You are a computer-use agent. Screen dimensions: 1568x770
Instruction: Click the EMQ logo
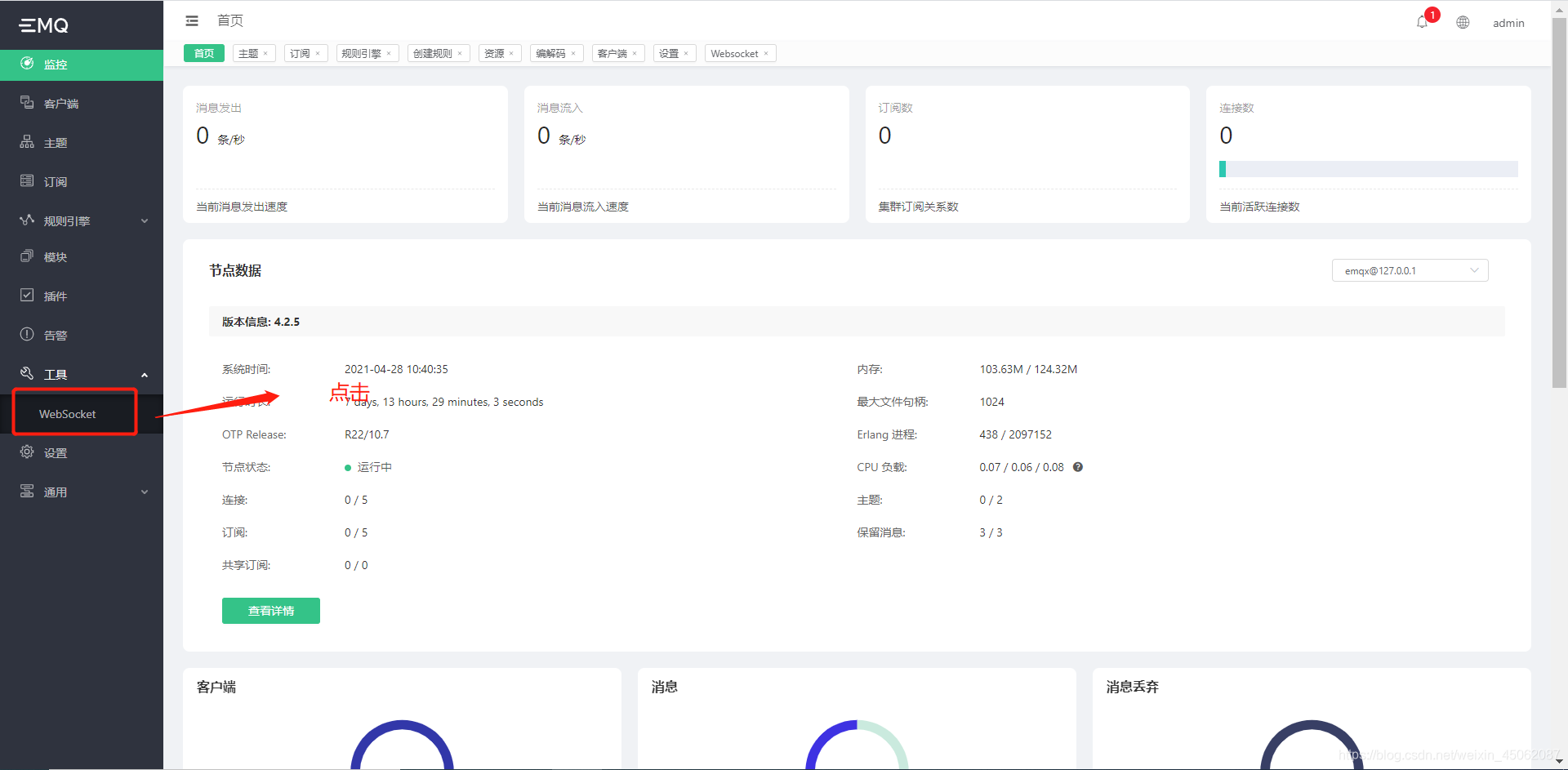[44, 25]
